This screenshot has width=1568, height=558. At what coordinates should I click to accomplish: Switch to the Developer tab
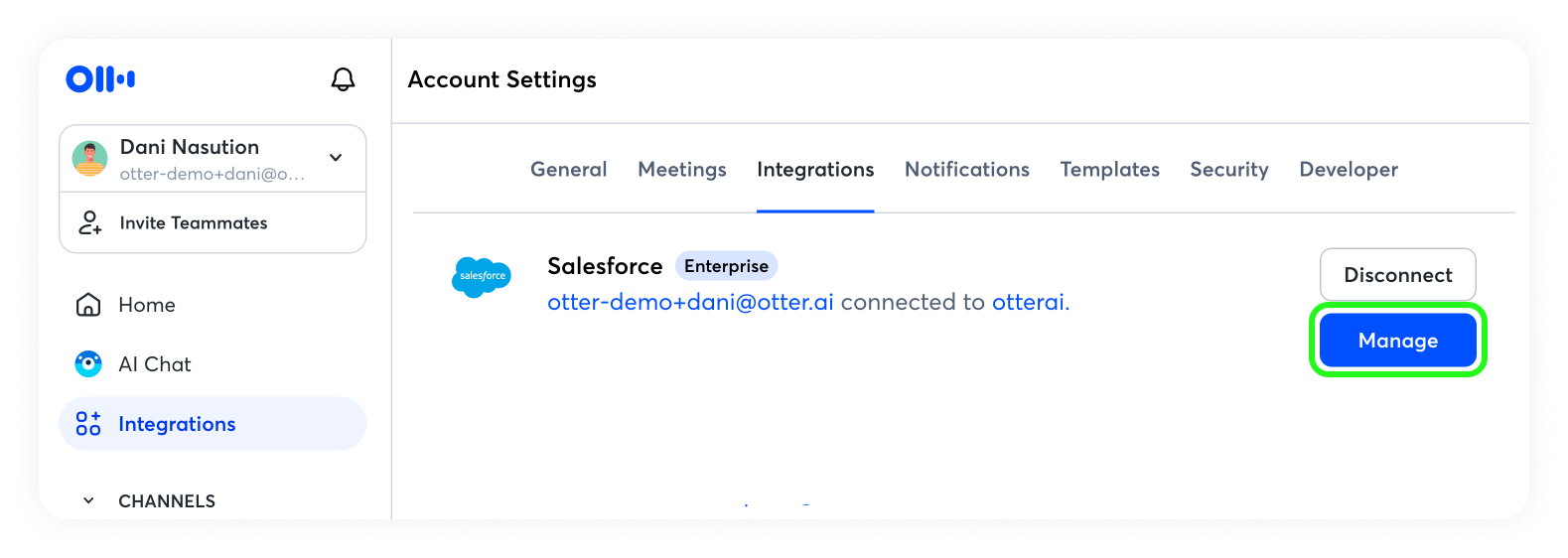tap(1348, 170)
